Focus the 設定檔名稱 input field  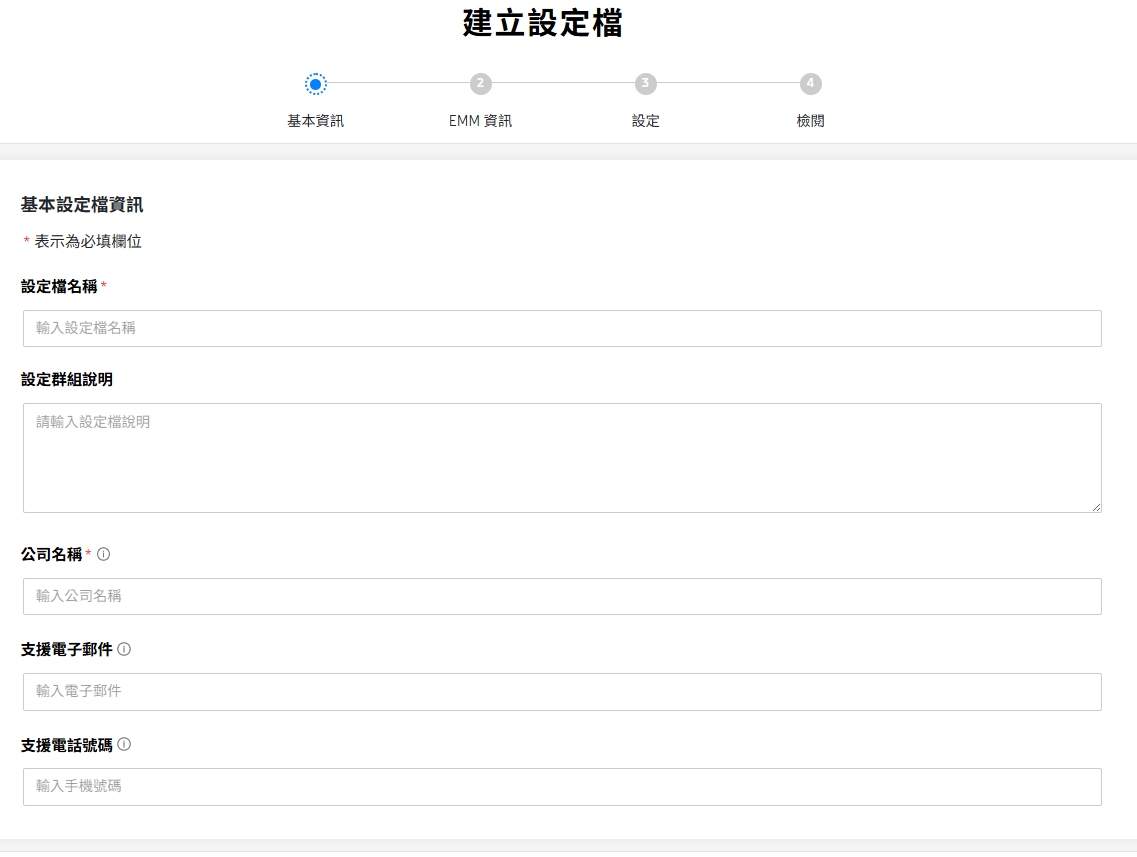pyautogui.click(x=562, y=328)
